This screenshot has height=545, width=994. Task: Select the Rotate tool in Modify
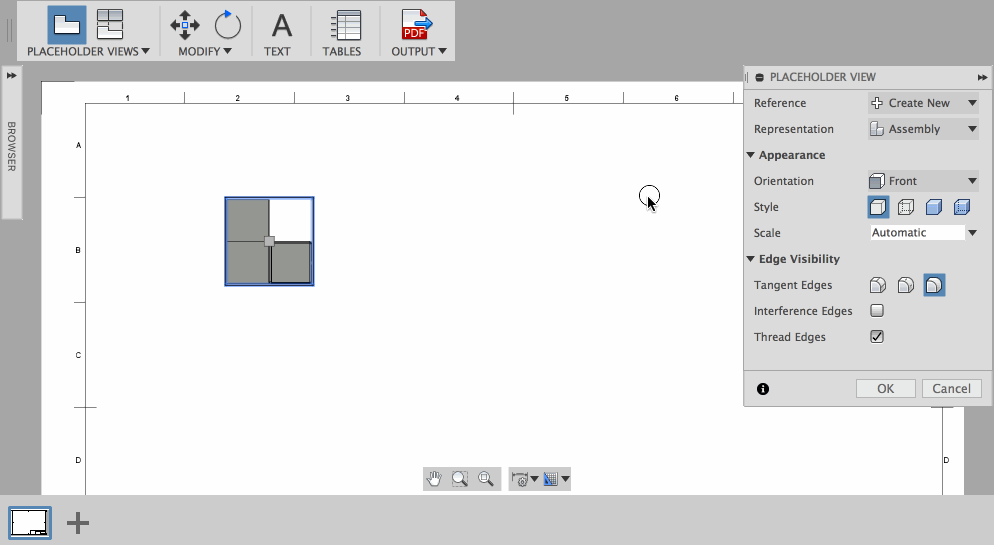click(x=227, y=25)
